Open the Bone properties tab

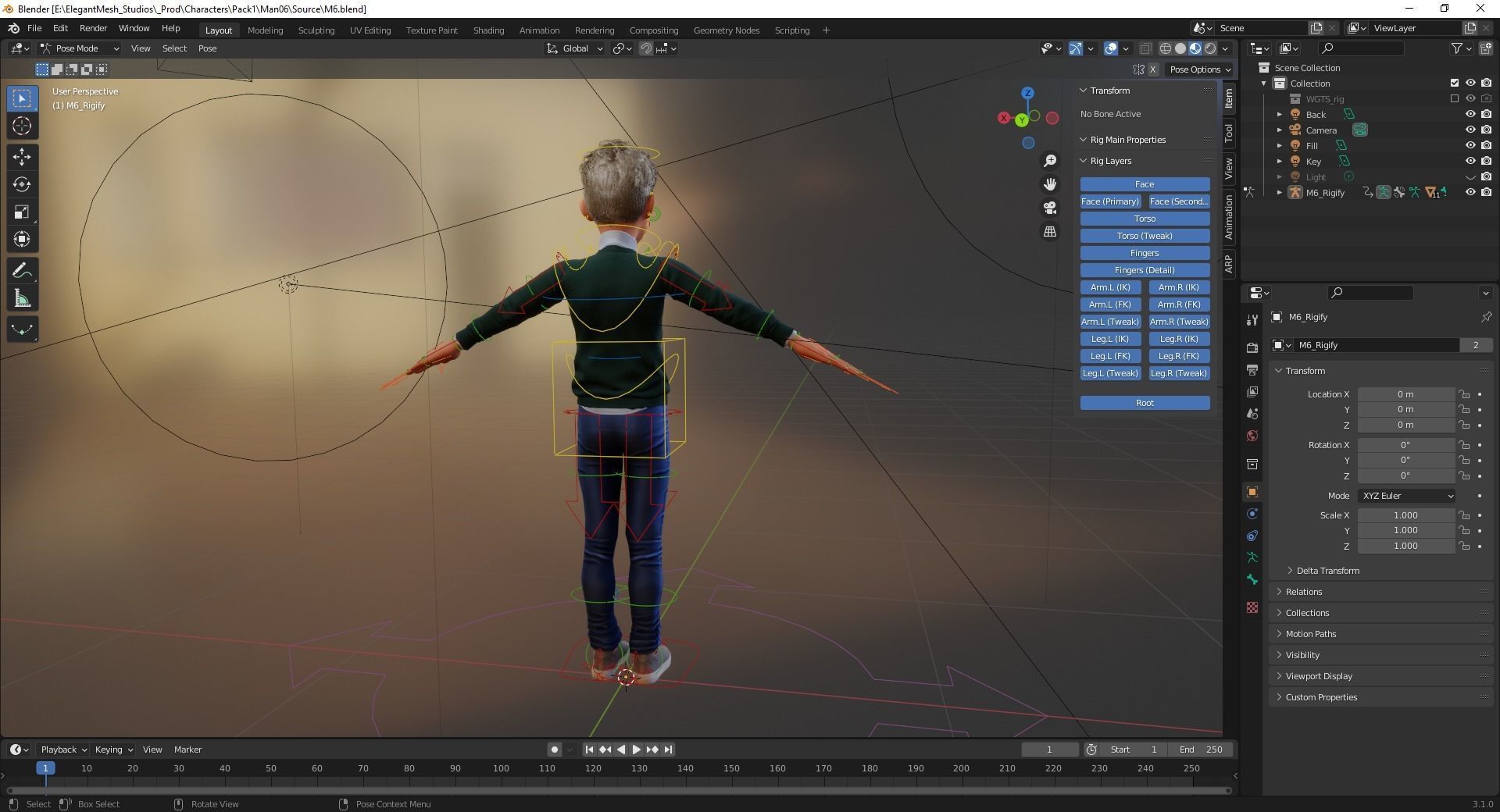click(1252, 579)
